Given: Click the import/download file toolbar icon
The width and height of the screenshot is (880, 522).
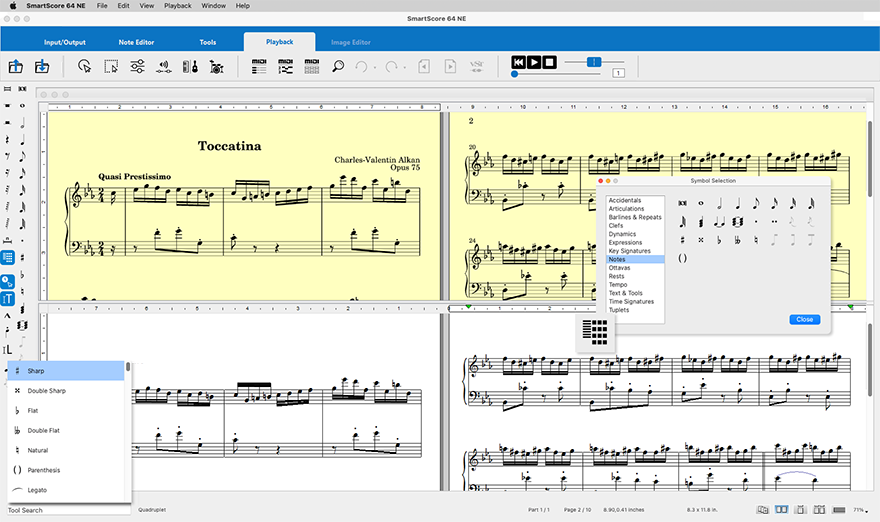Looking at the screenshot, I should click(42, 66).
